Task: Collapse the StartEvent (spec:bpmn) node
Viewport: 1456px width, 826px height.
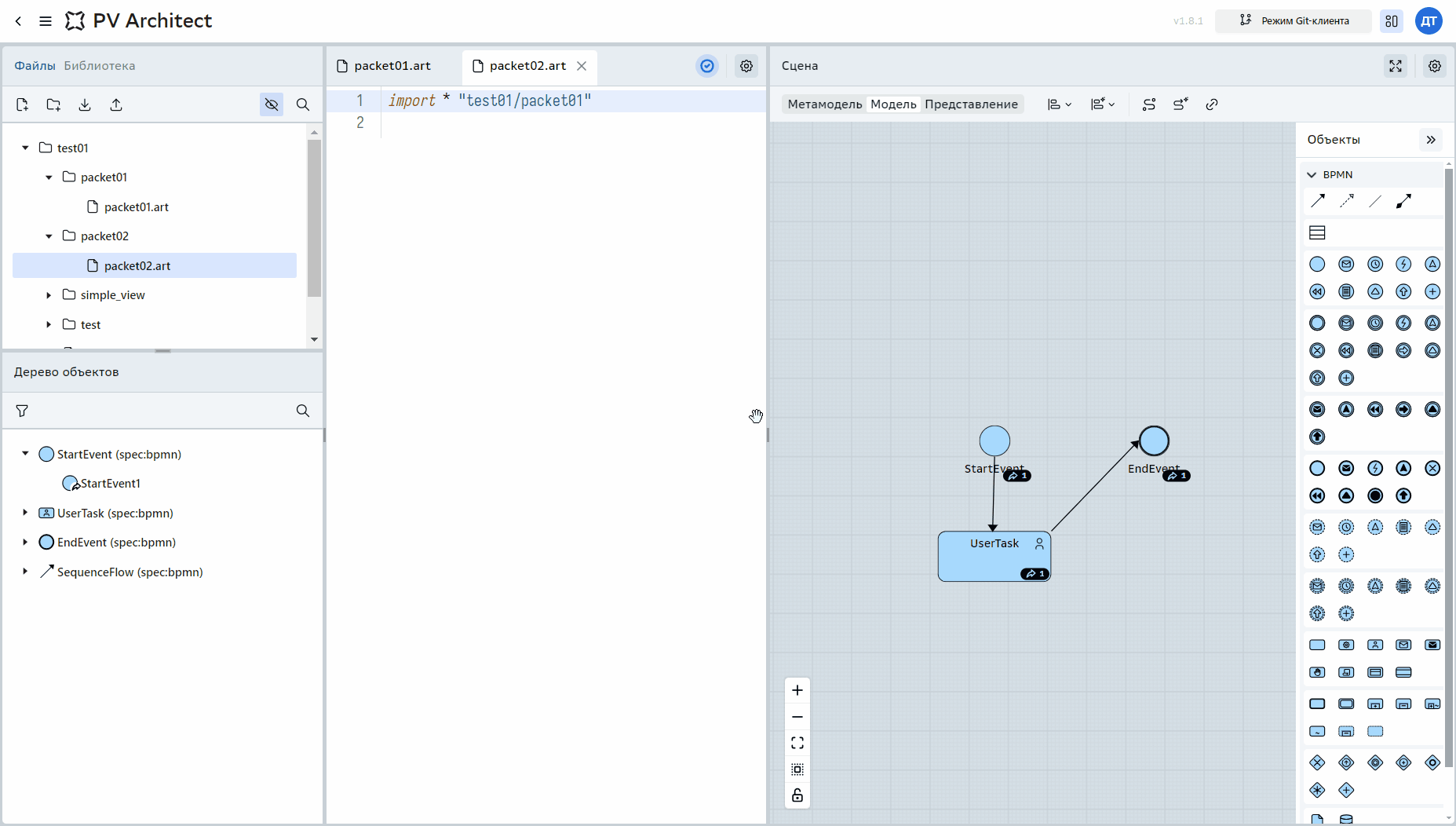Action: click(25, 454)
